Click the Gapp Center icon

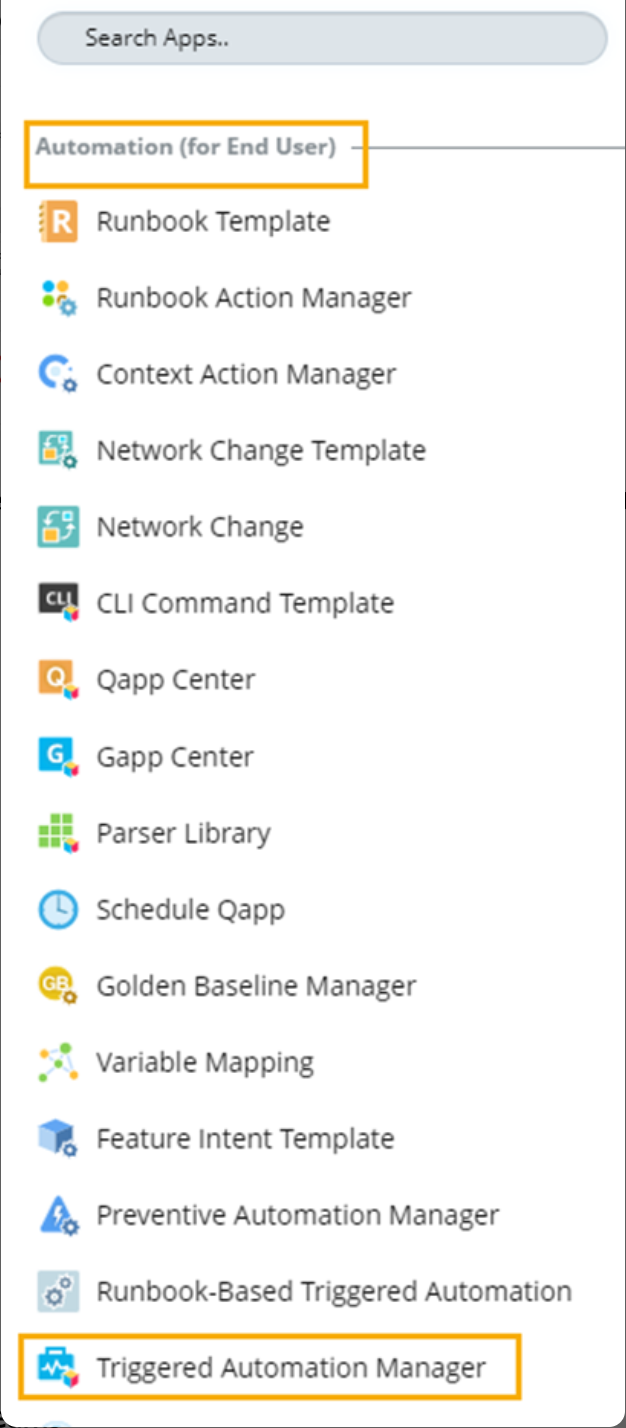[x=57, y=757]
